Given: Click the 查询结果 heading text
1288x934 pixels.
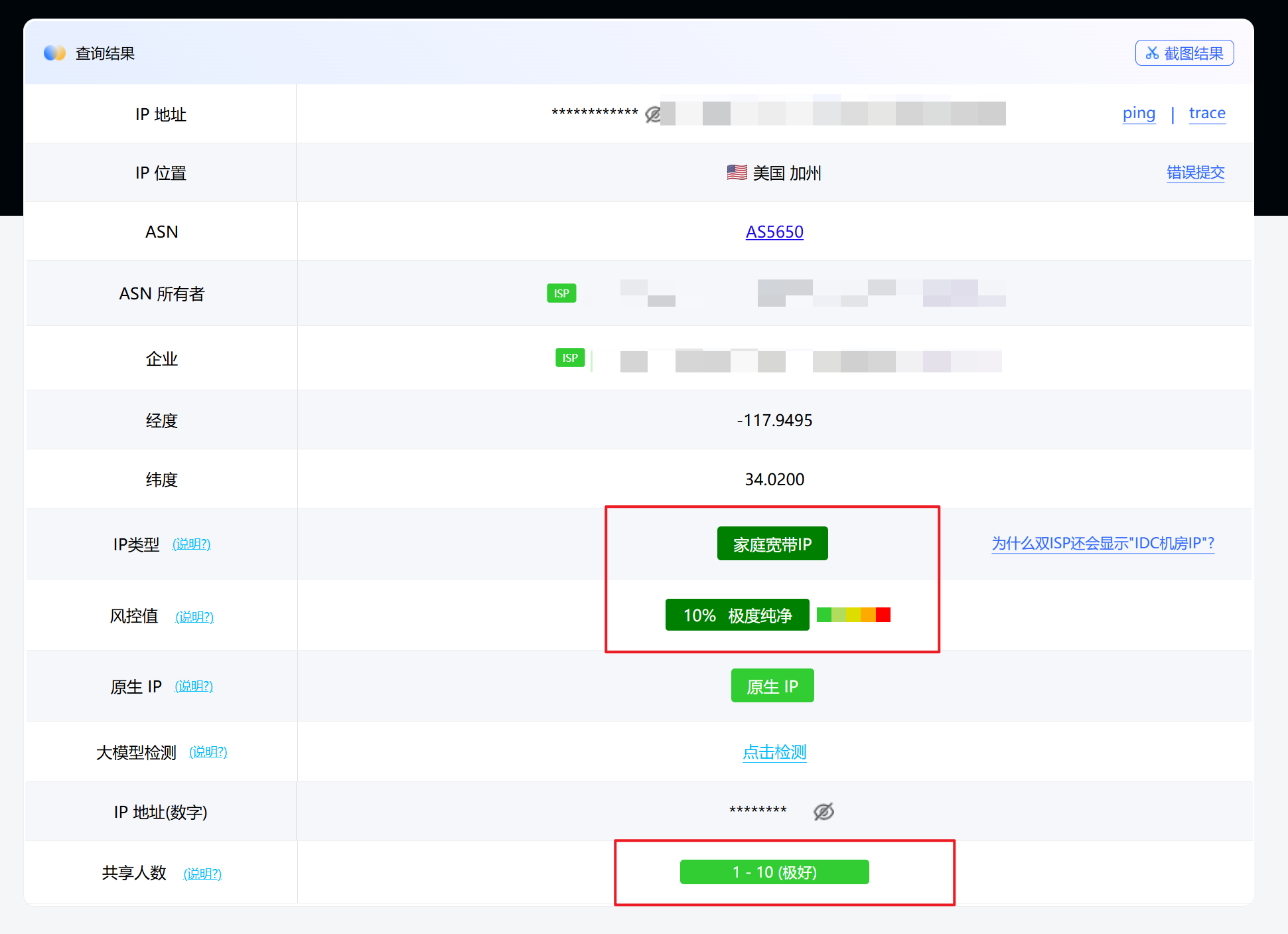Looking at the screenshot, I should pyautogui.click(x=105, y=53).
